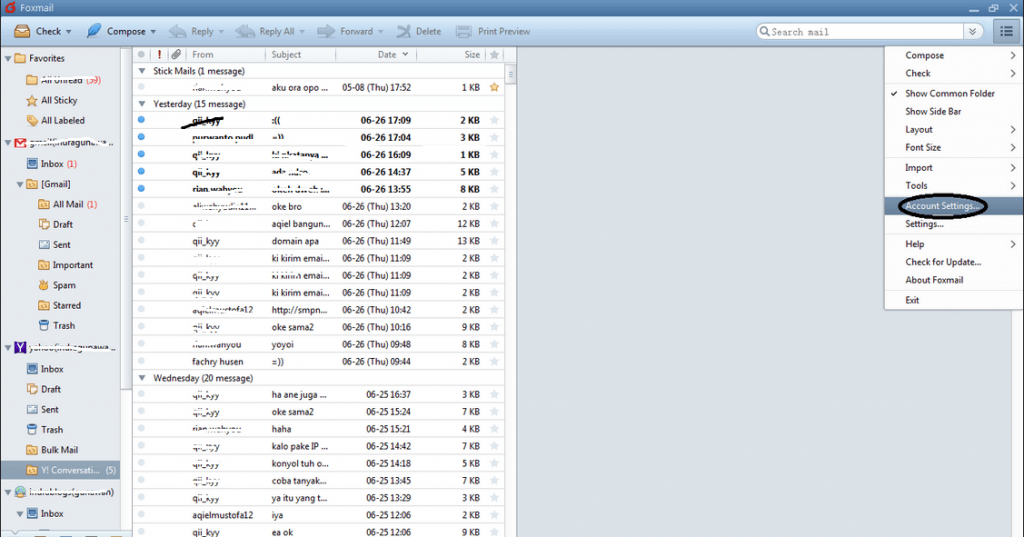Open the All Labeled tag folder
The height and width of the screenshot is (537, 1024).
(x=31, y=121)
